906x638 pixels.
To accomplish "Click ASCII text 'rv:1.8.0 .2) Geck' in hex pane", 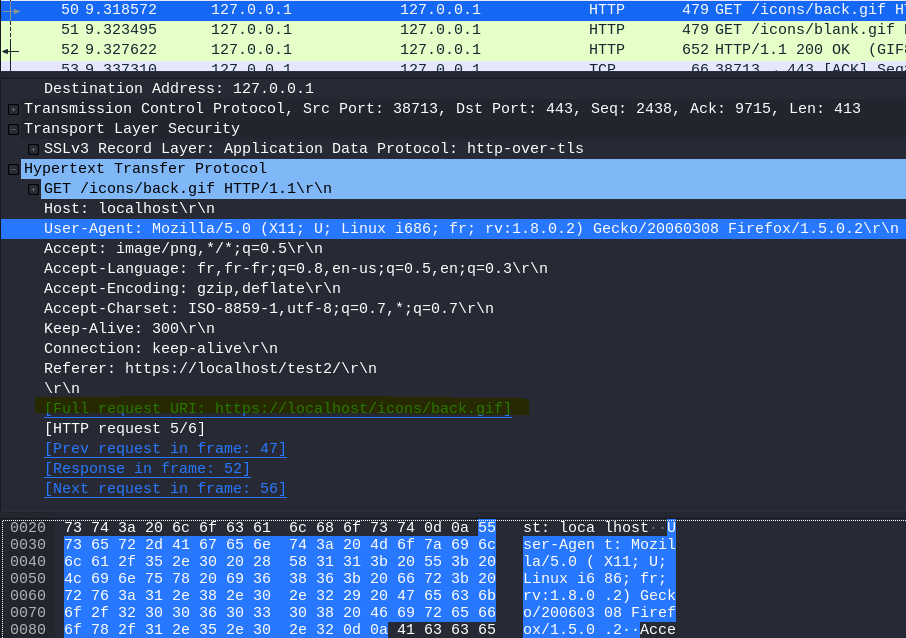I will 599,595.
